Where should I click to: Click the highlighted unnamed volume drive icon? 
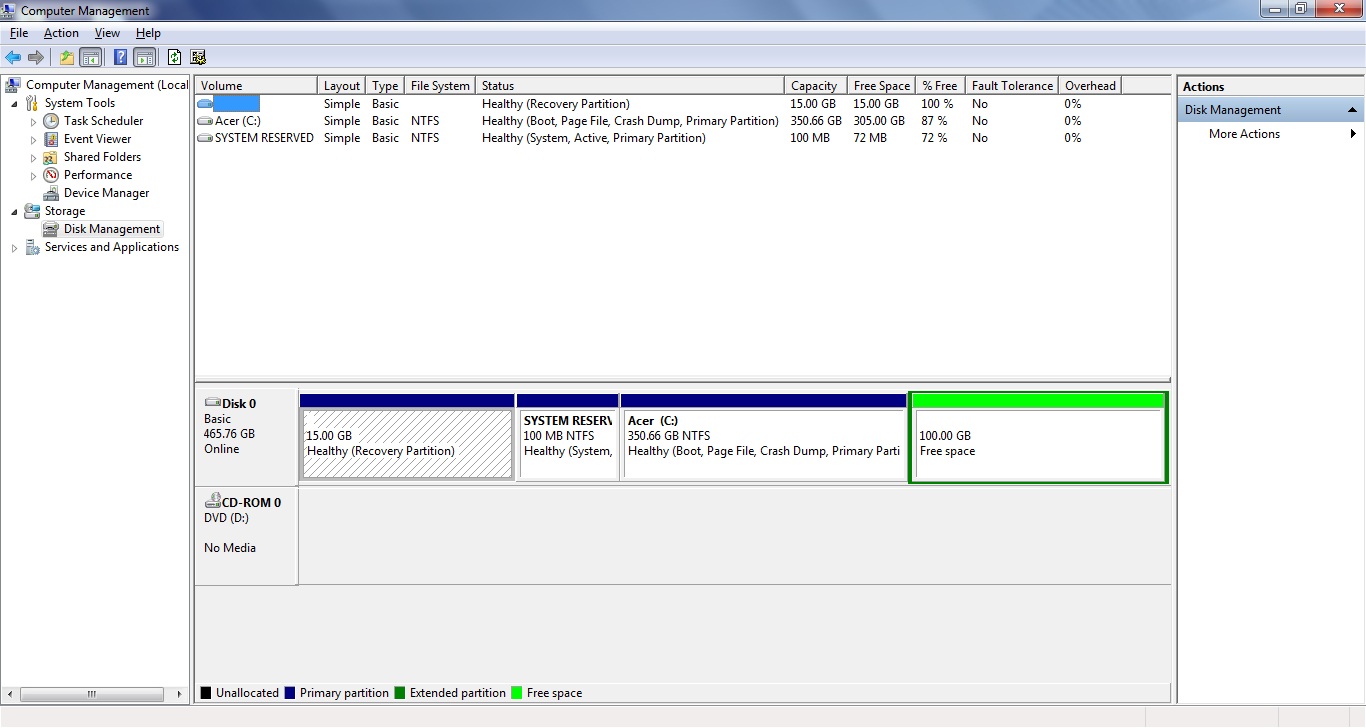tap(205, 104)
